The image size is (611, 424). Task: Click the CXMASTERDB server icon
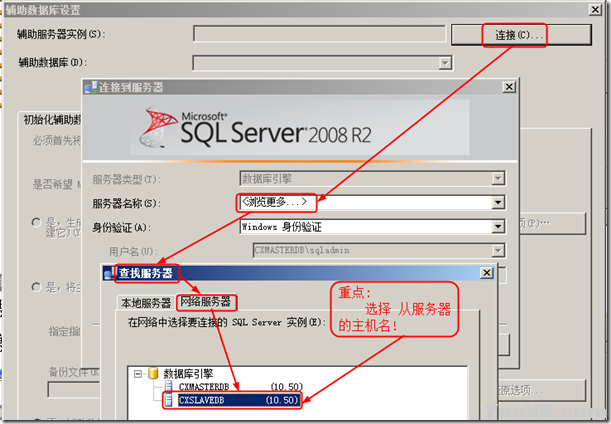tap(169, 387)
